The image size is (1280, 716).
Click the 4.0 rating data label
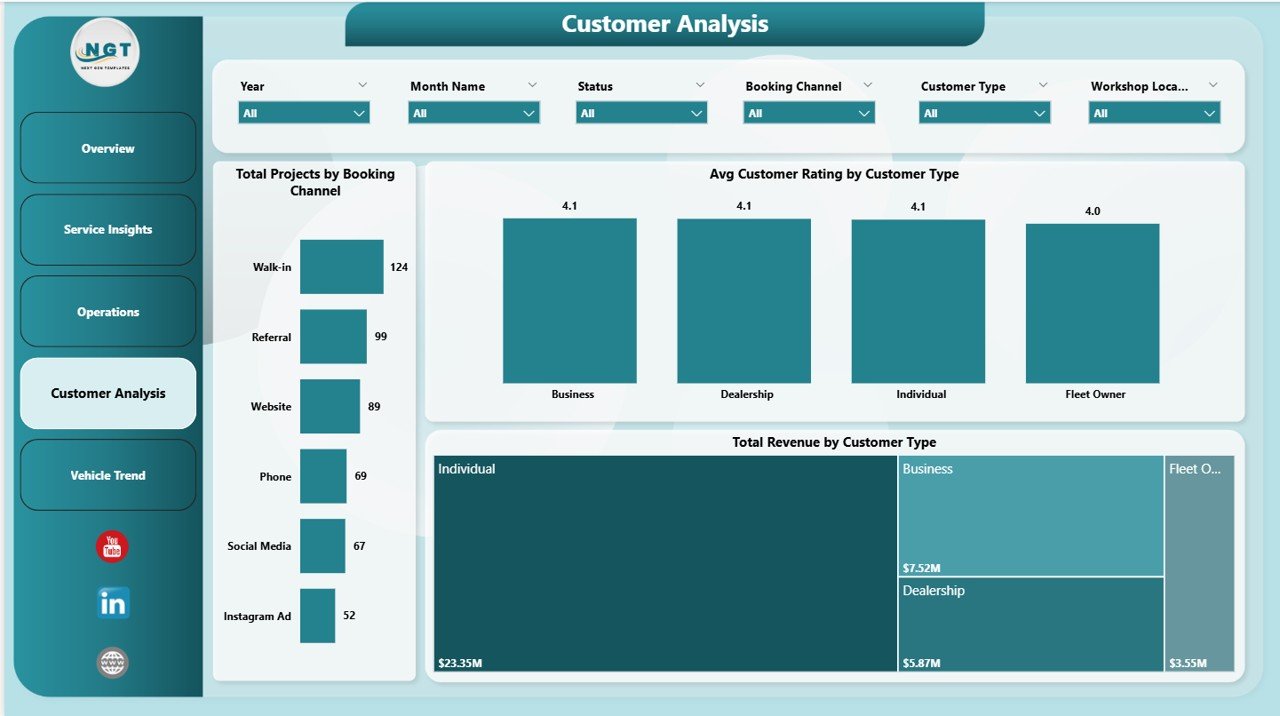(1092, 211)
